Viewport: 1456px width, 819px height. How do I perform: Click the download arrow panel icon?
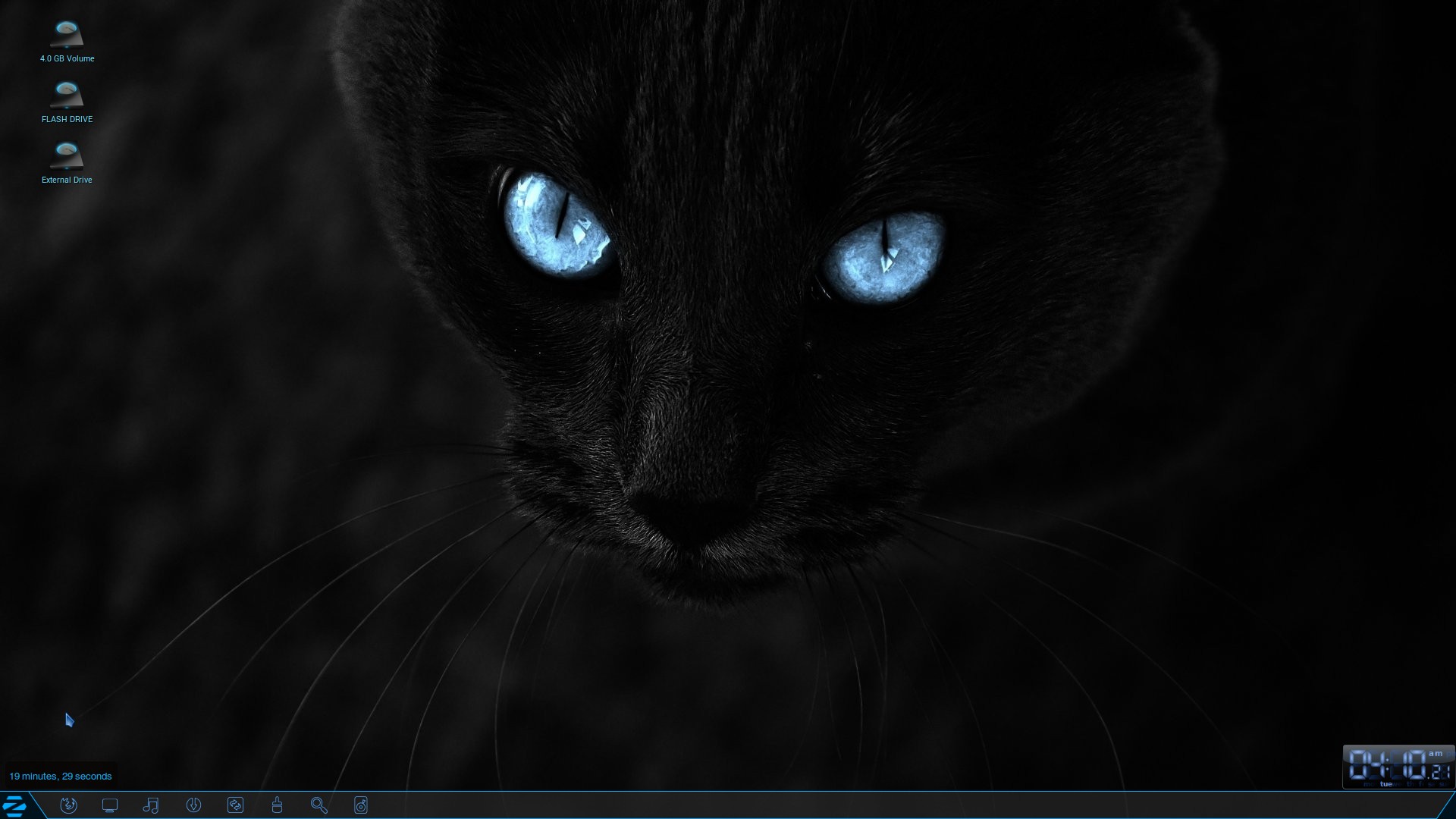tap(193, 805)
